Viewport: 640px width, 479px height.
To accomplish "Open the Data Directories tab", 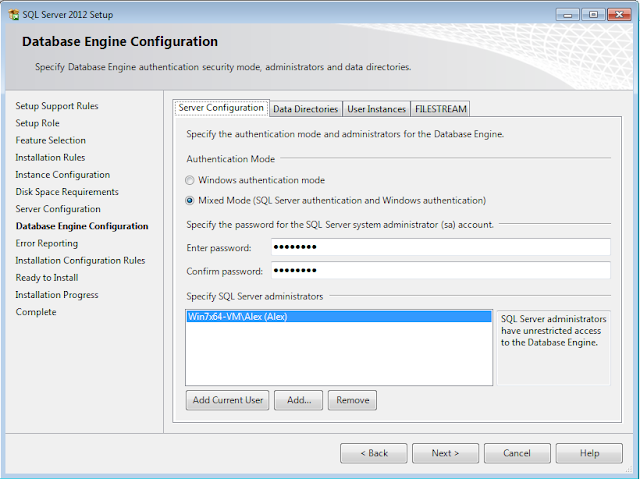I will click(306, 109).
